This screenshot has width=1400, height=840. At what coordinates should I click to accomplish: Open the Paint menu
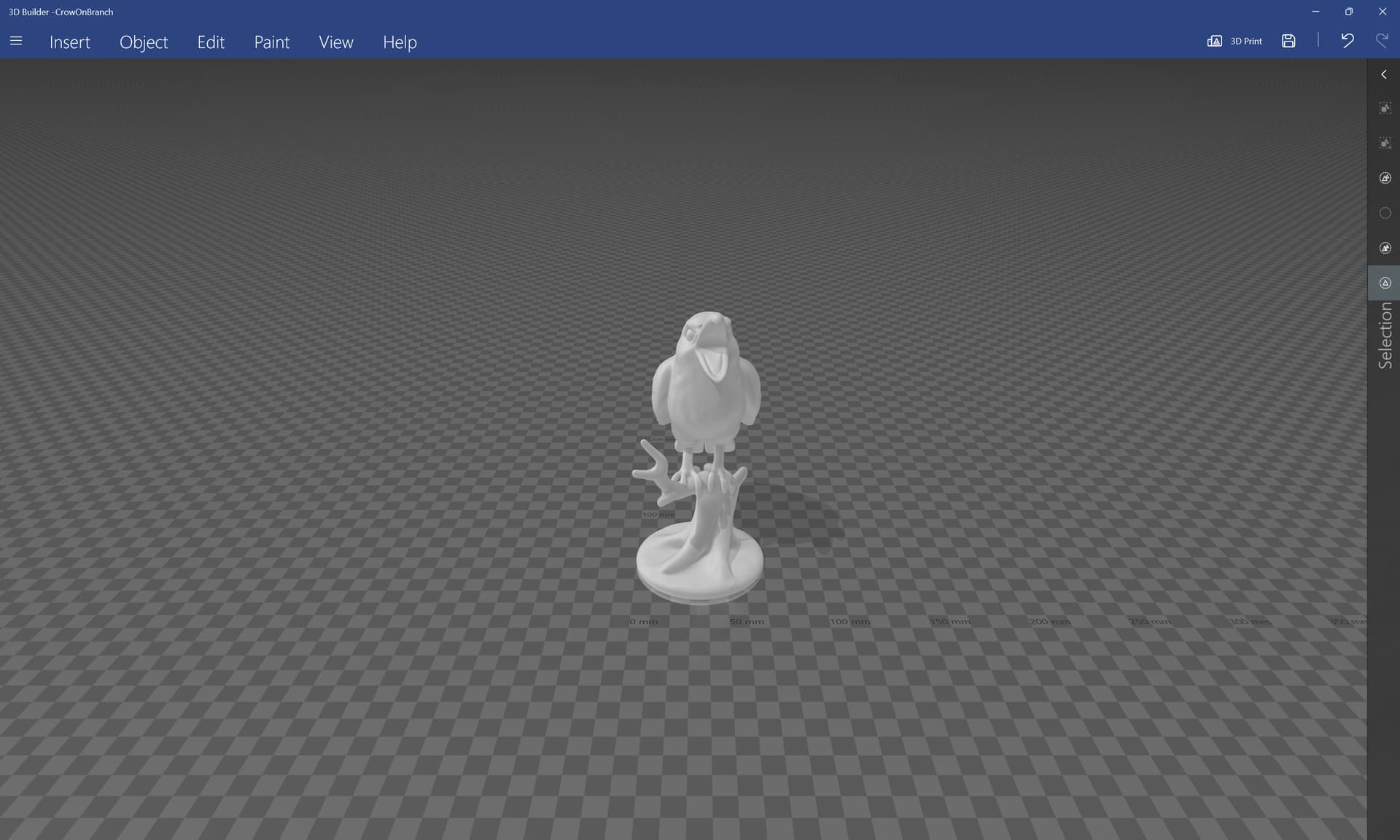(x=271, y=42)
